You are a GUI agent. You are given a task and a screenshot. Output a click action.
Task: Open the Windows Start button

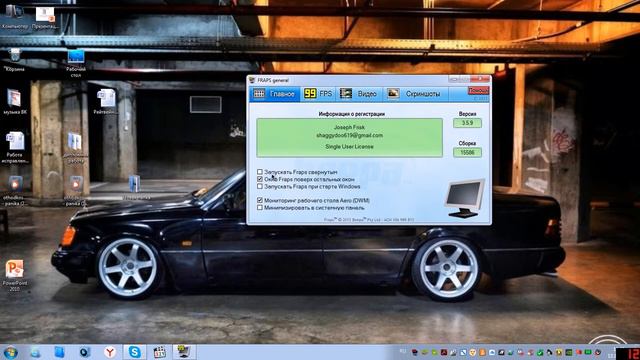pyautogui.click(x=10, y=352)
